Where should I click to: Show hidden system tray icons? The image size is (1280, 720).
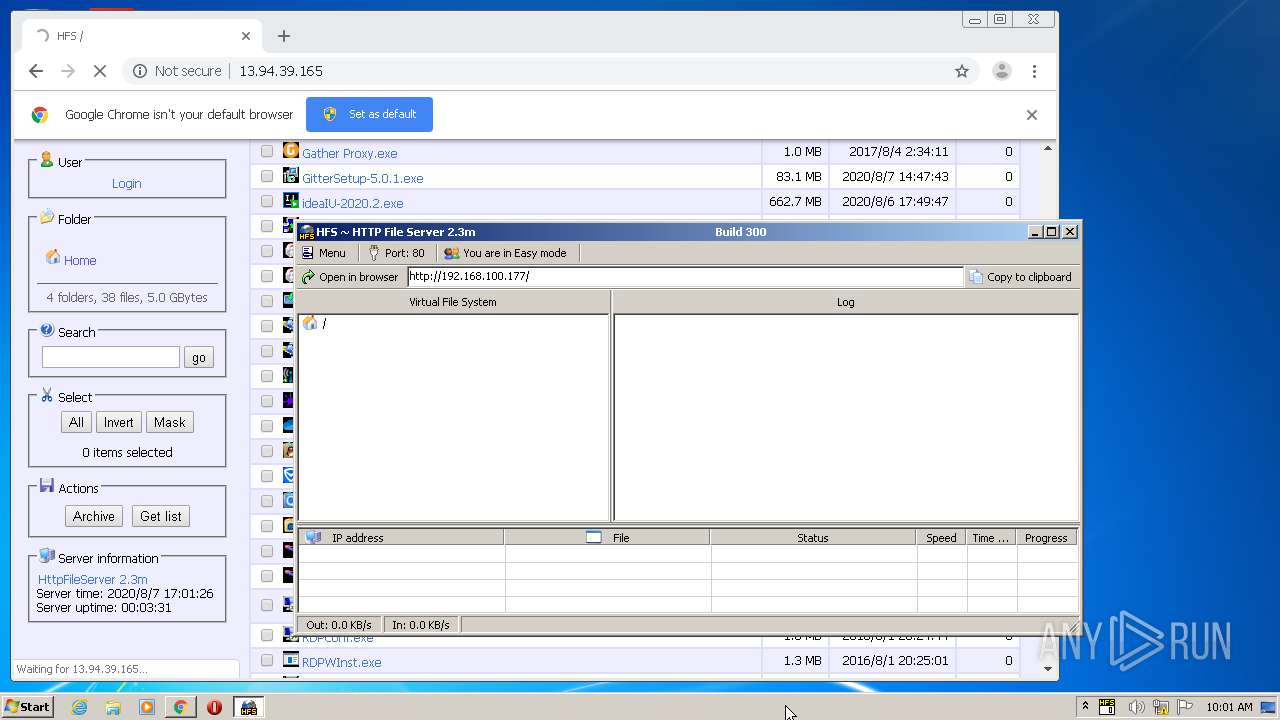click(1085, 707)
